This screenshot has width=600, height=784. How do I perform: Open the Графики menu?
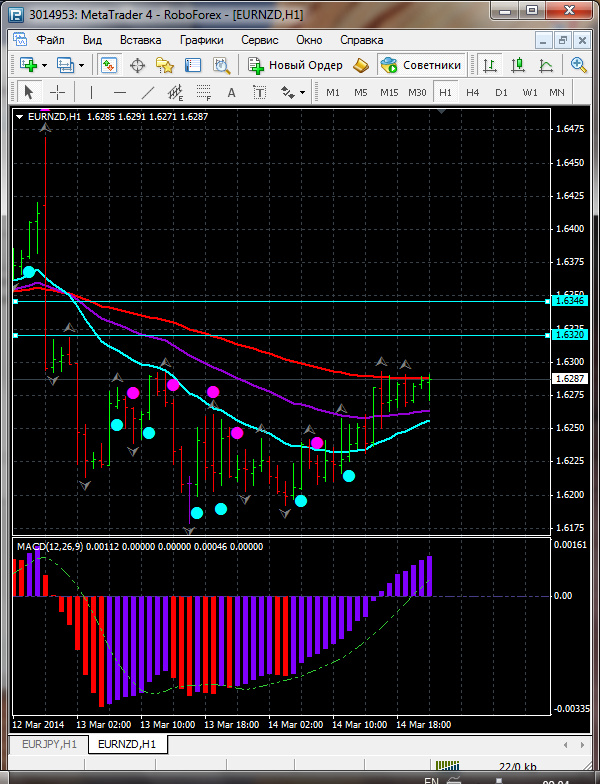tap(202, 40)
